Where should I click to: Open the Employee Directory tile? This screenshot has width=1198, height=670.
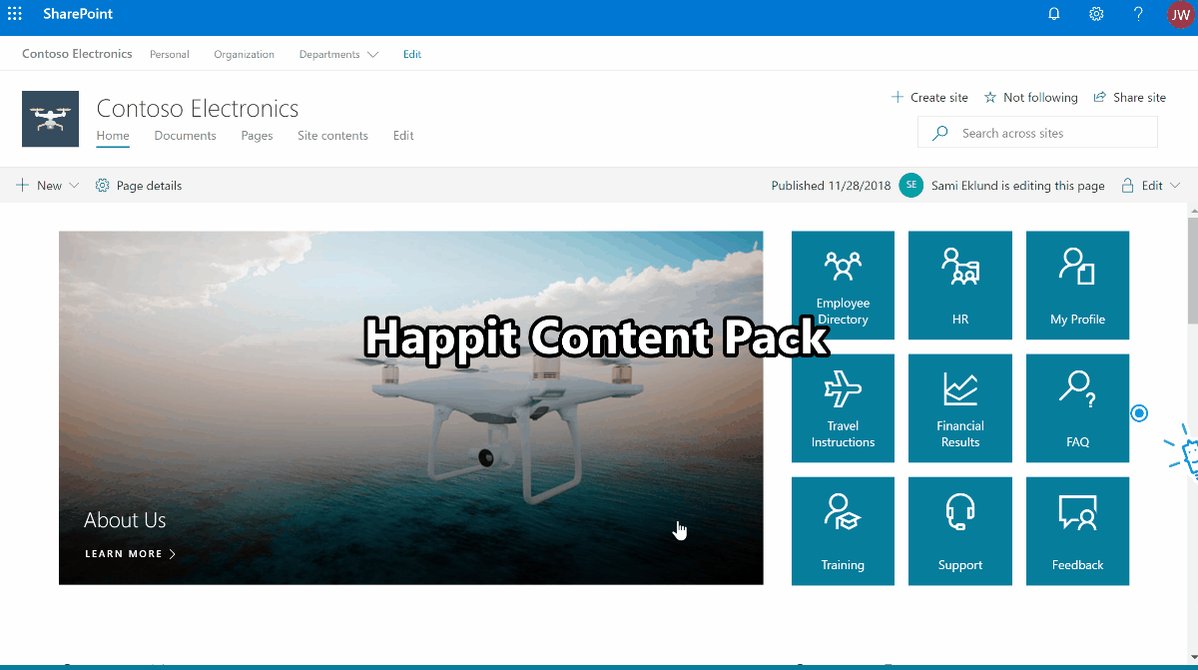(843, 285)
